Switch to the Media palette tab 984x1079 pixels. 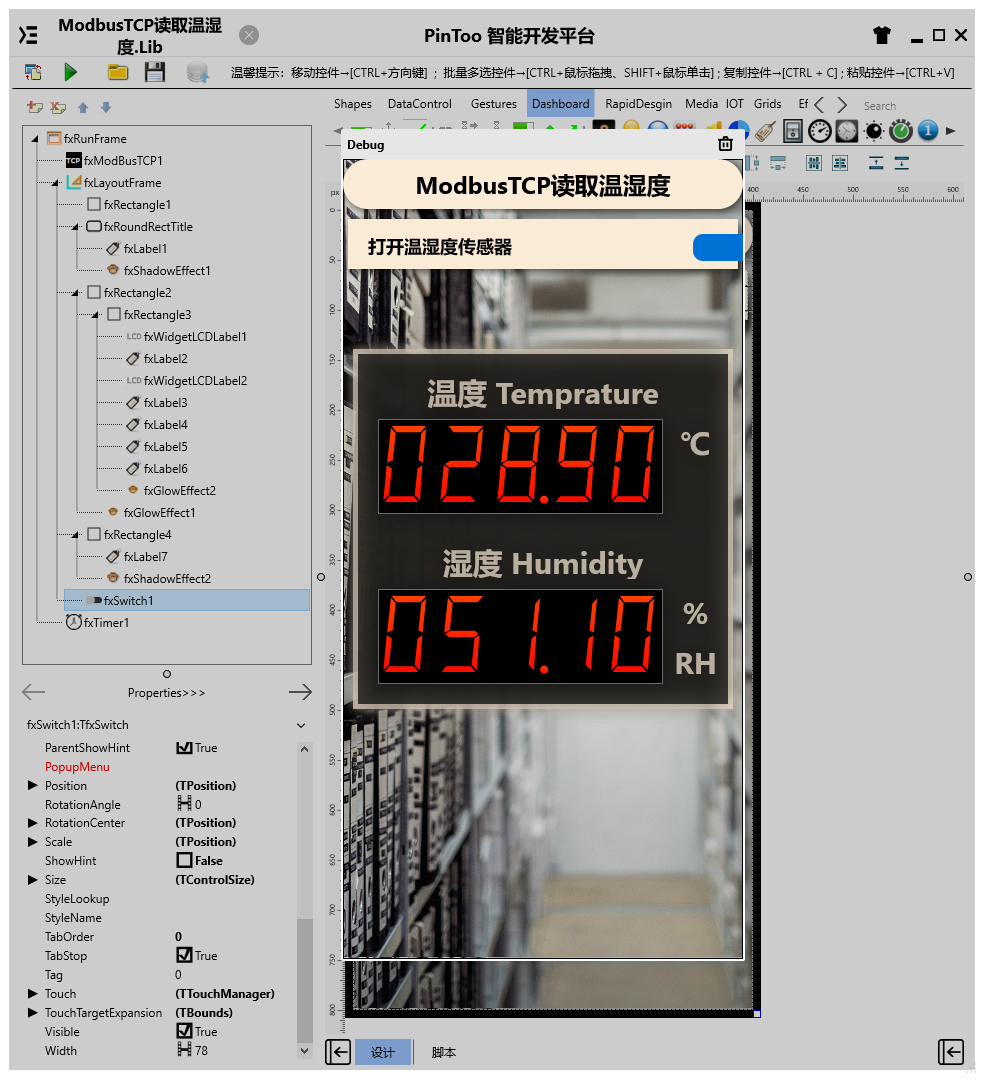[701, 104]
